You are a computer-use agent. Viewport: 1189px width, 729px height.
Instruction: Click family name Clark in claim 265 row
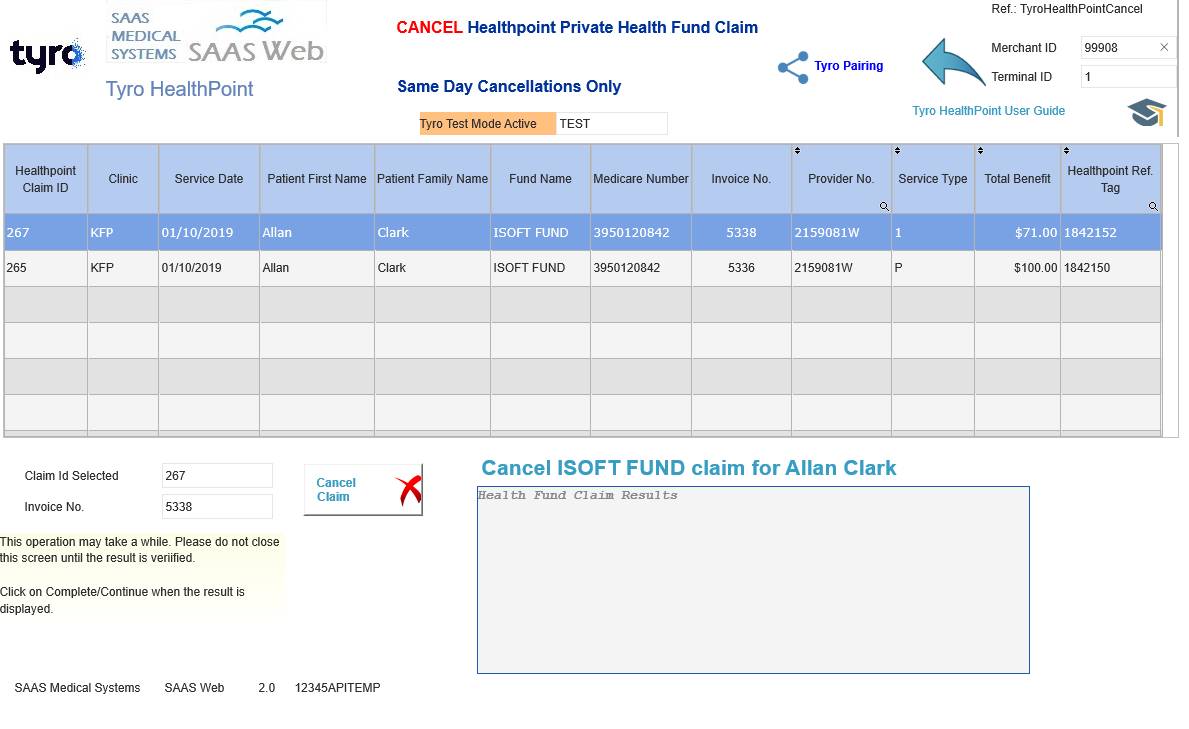pyautogui.click(x=432, y=268)
